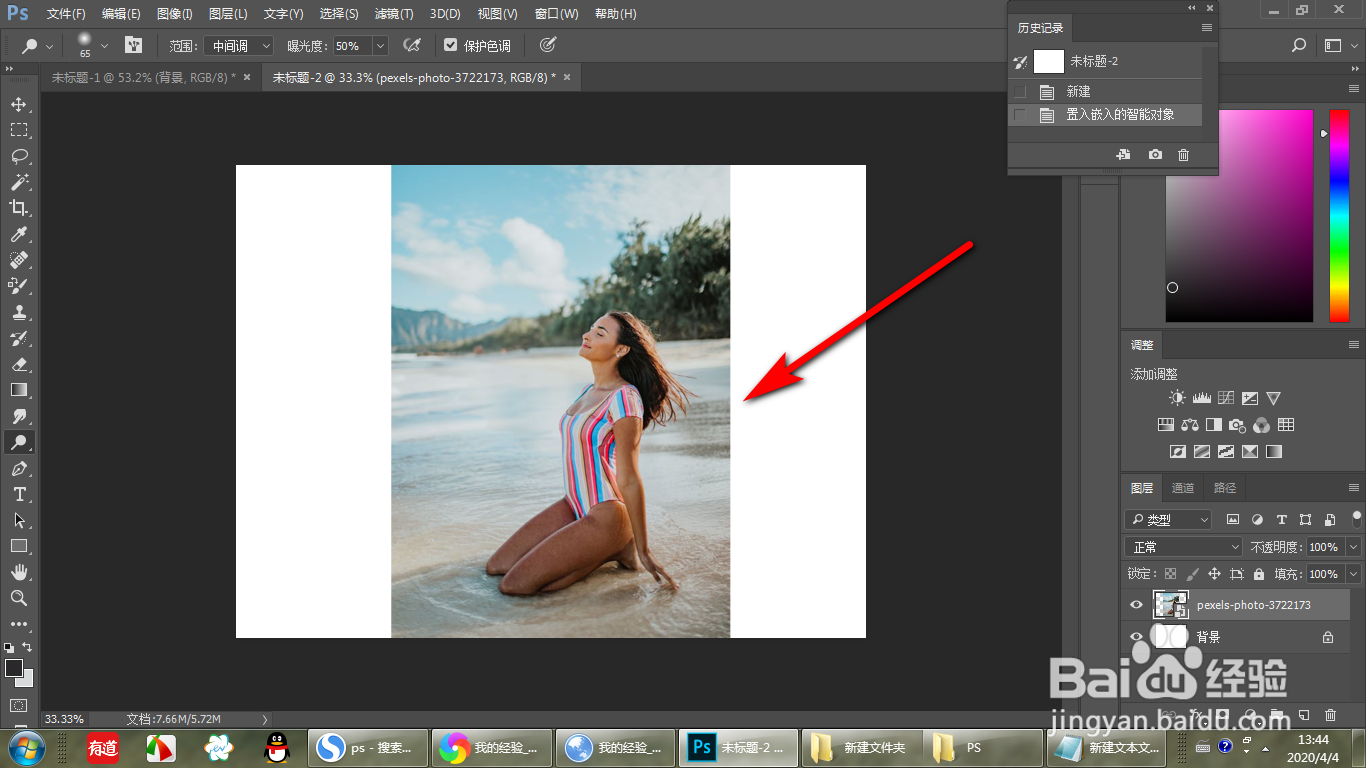1366x768 pixels.
Task: Add an Invert adjustment
Action: 1177,452
